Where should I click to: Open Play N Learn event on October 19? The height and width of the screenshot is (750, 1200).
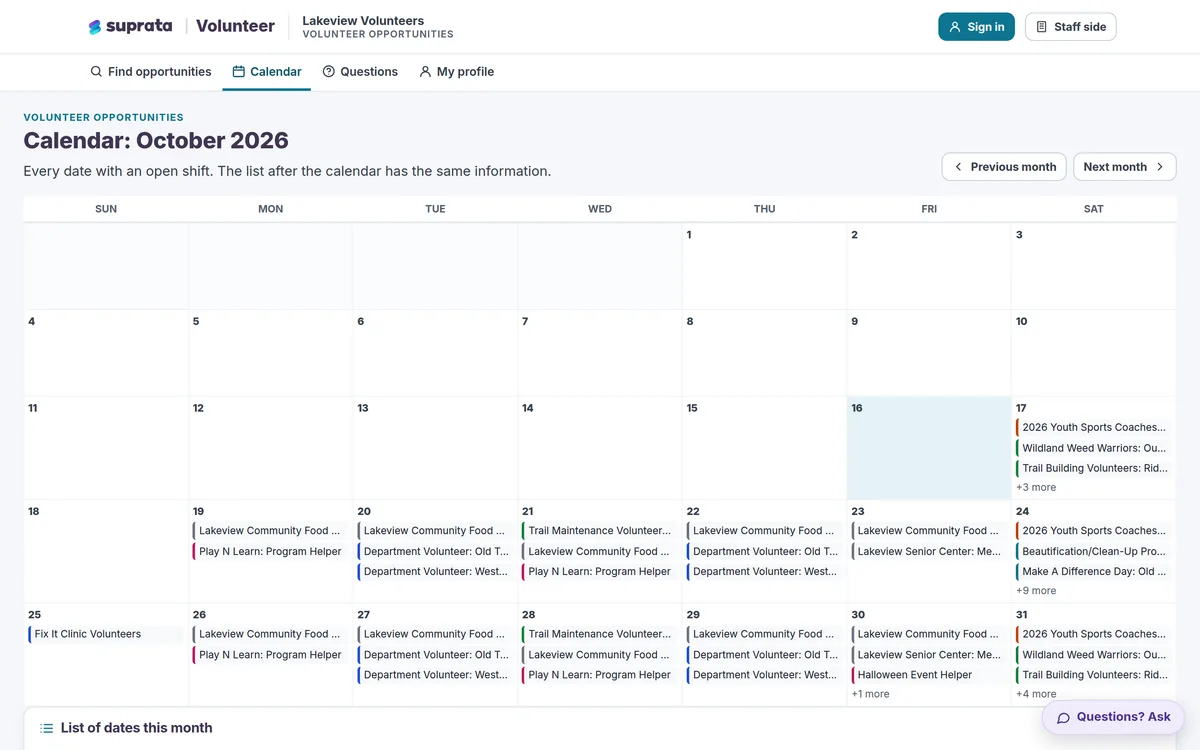point(270,552)
